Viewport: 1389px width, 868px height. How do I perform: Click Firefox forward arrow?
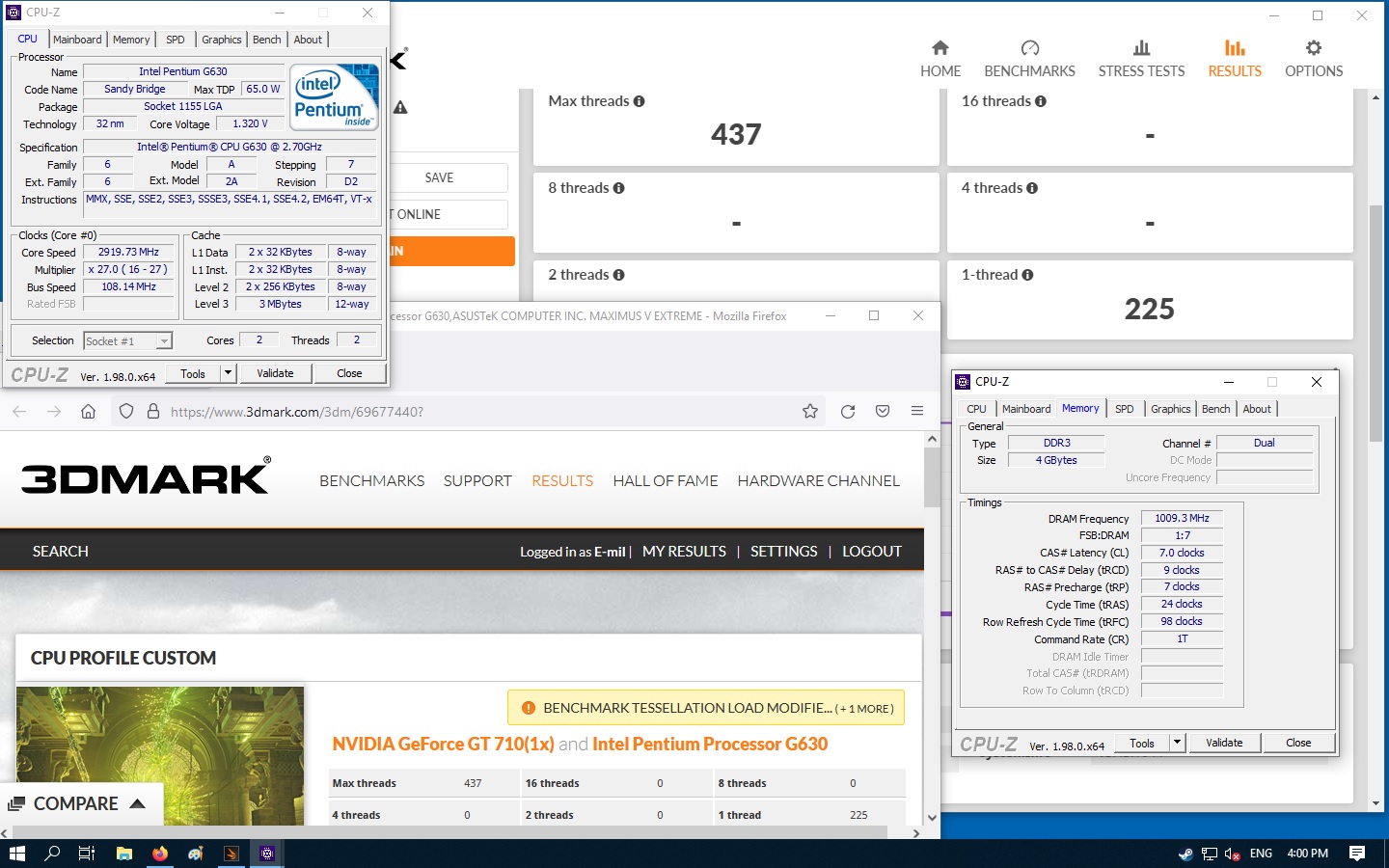[54, 412]
